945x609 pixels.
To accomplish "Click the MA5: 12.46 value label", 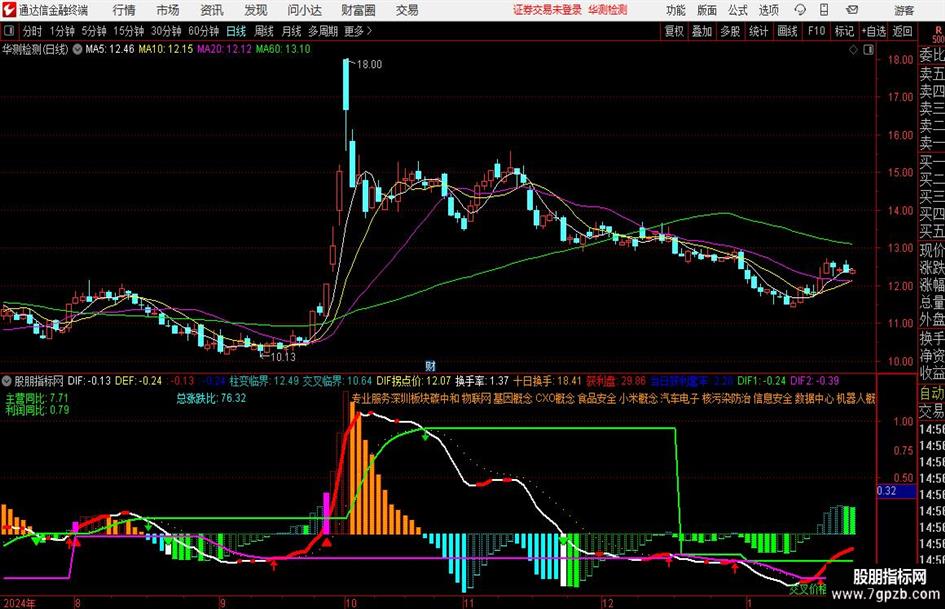I will (x=110, y=49).
